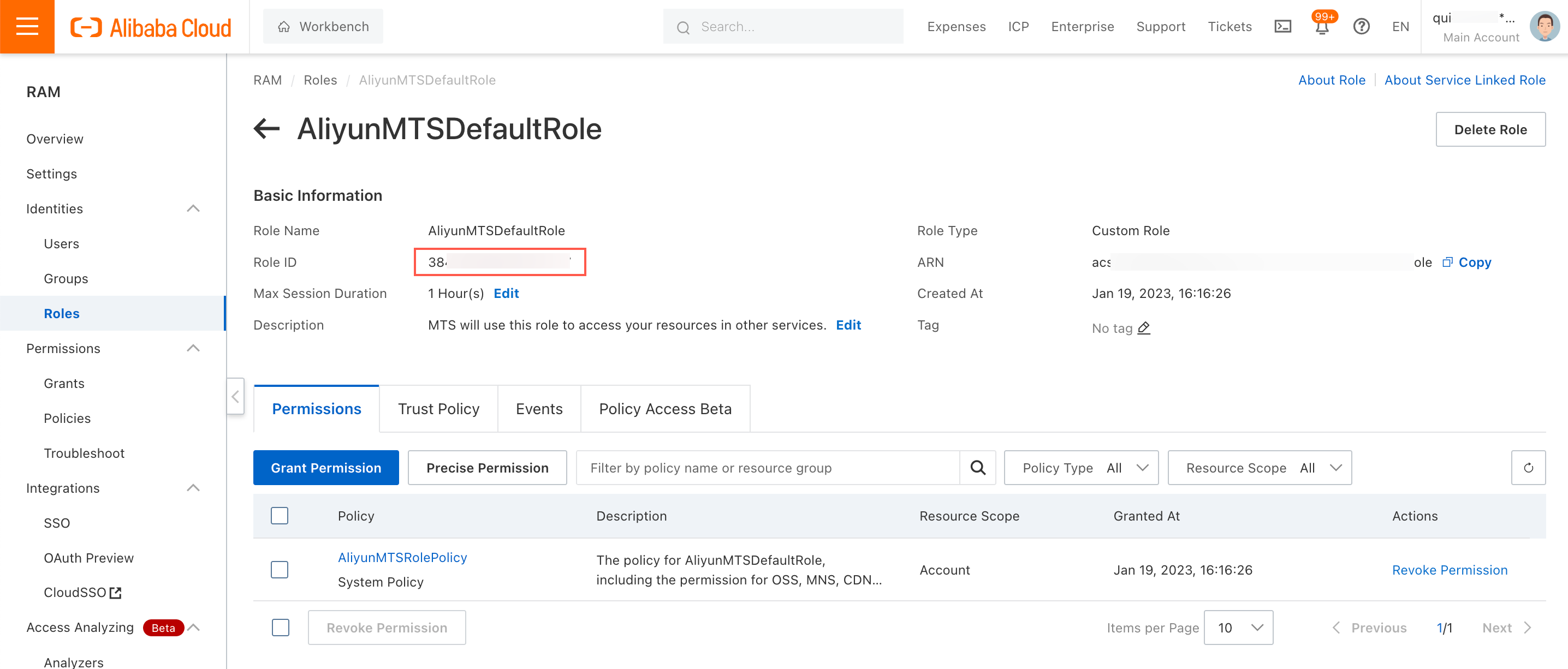This screenshot has height=669, width=1568.
Task: Go to RAM breadcrumb
Action: pyautogui.click(x=267, y=80)
